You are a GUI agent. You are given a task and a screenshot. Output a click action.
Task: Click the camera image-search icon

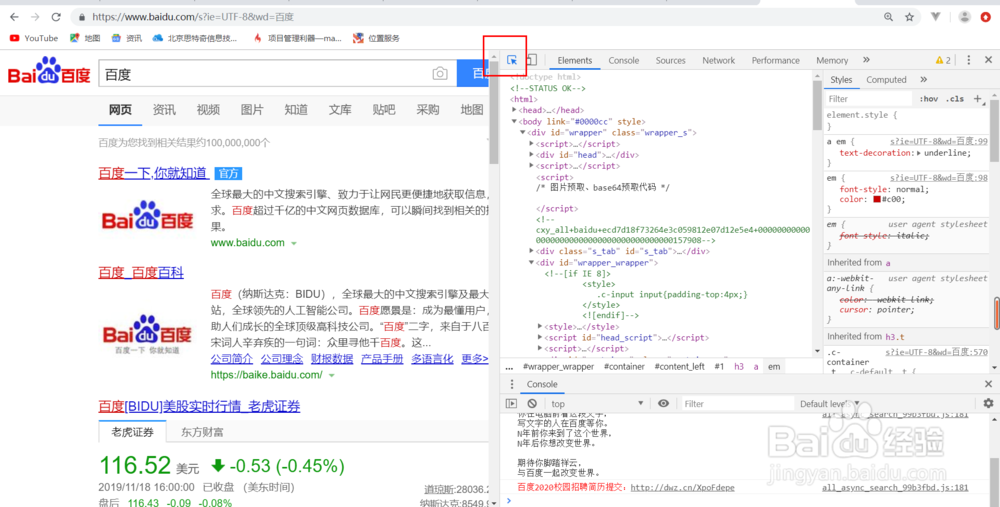coord(440,74)
